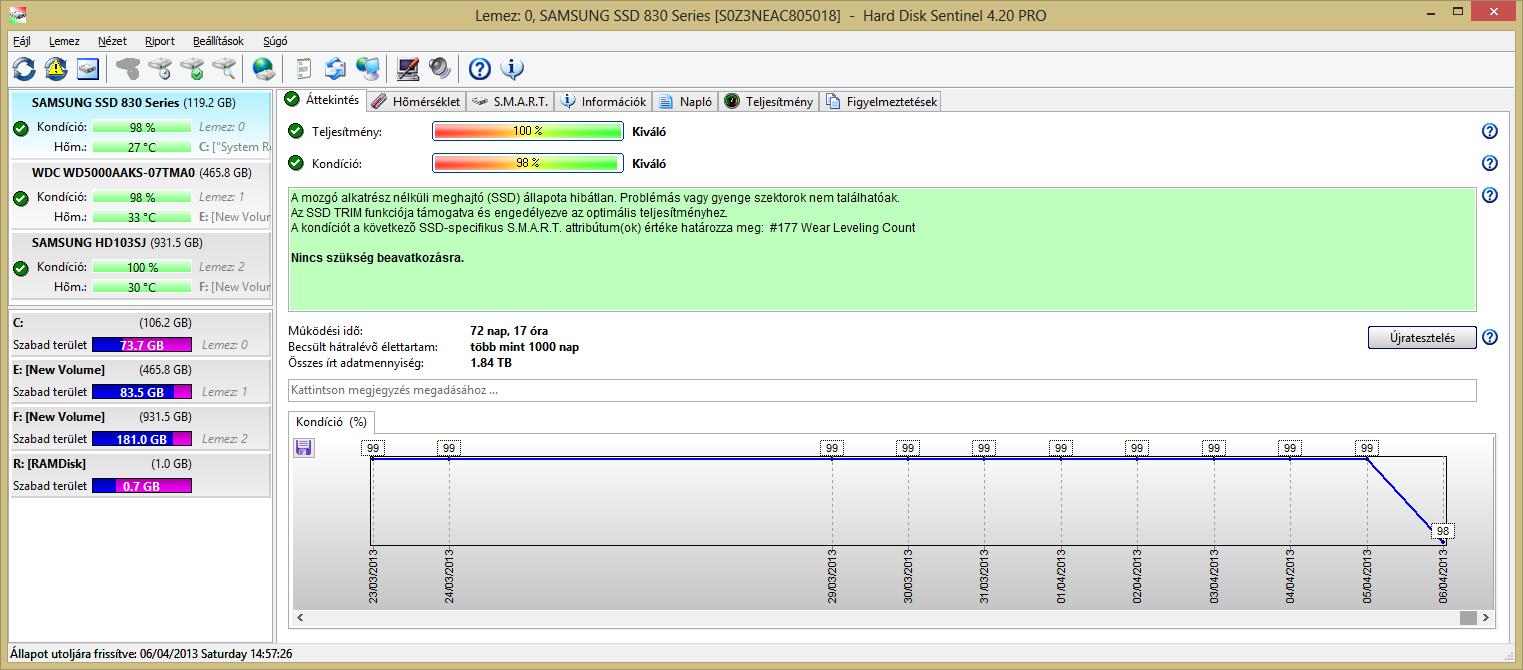
Task: Click the help icon beside Kondíció bar
Action: click(1489, 163)
